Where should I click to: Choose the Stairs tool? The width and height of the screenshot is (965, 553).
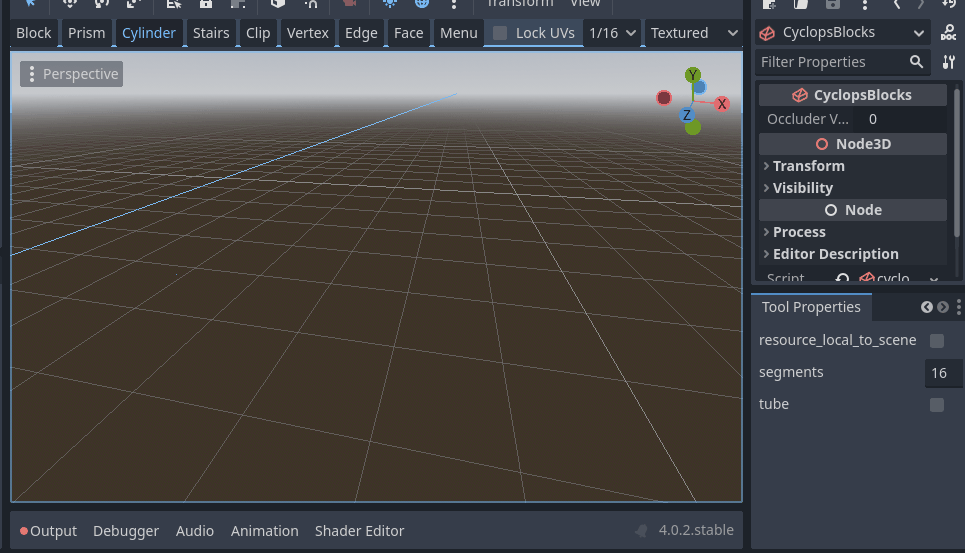point(210,33)
